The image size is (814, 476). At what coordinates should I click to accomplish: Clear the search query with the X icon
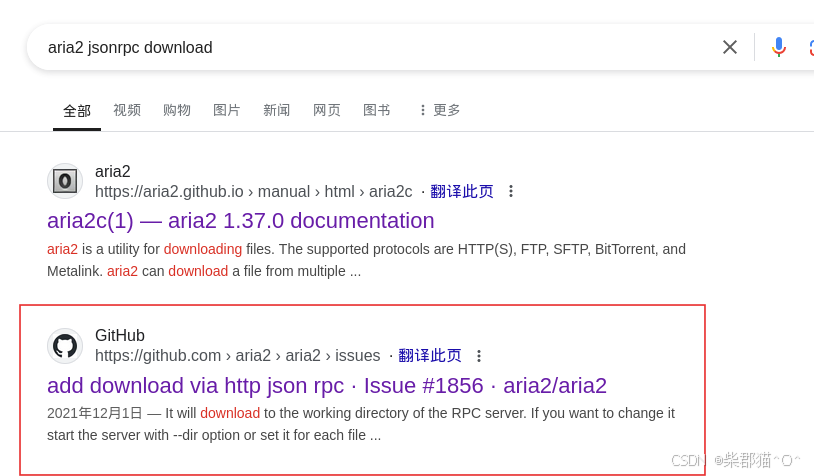[729, 47]
